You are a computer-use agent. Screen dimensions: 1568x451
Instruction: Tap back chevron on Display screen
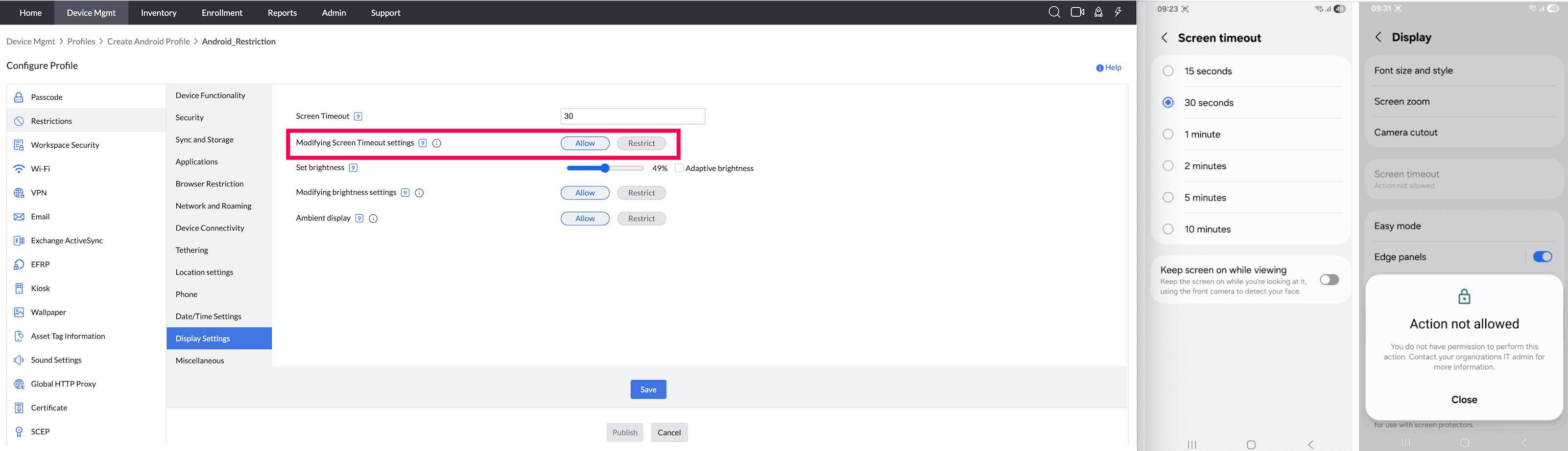point(1378,37)
